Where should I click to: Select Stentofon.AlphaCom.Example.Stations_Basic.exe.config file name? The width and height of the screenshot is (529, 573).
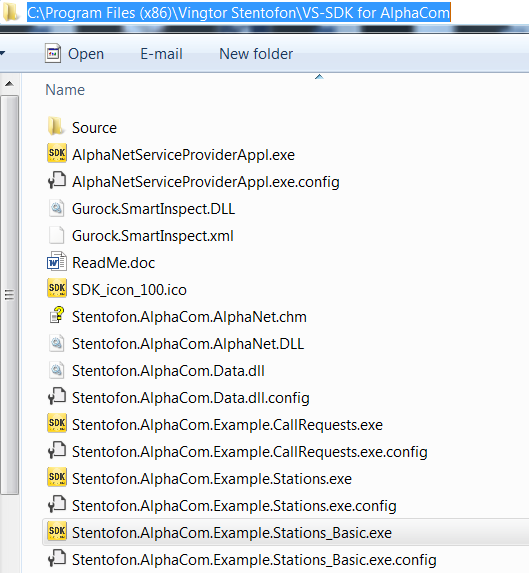[254, 560]
